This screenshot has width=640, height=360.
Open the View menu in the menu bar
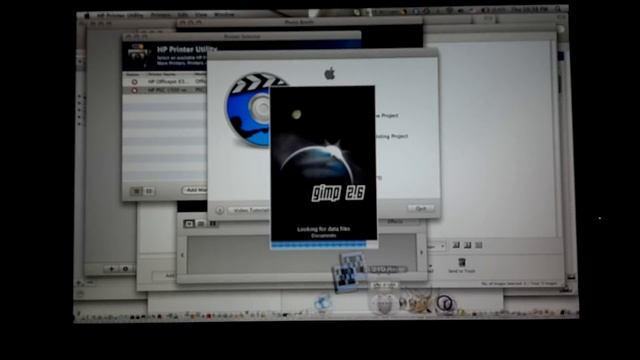pos(201,15)
